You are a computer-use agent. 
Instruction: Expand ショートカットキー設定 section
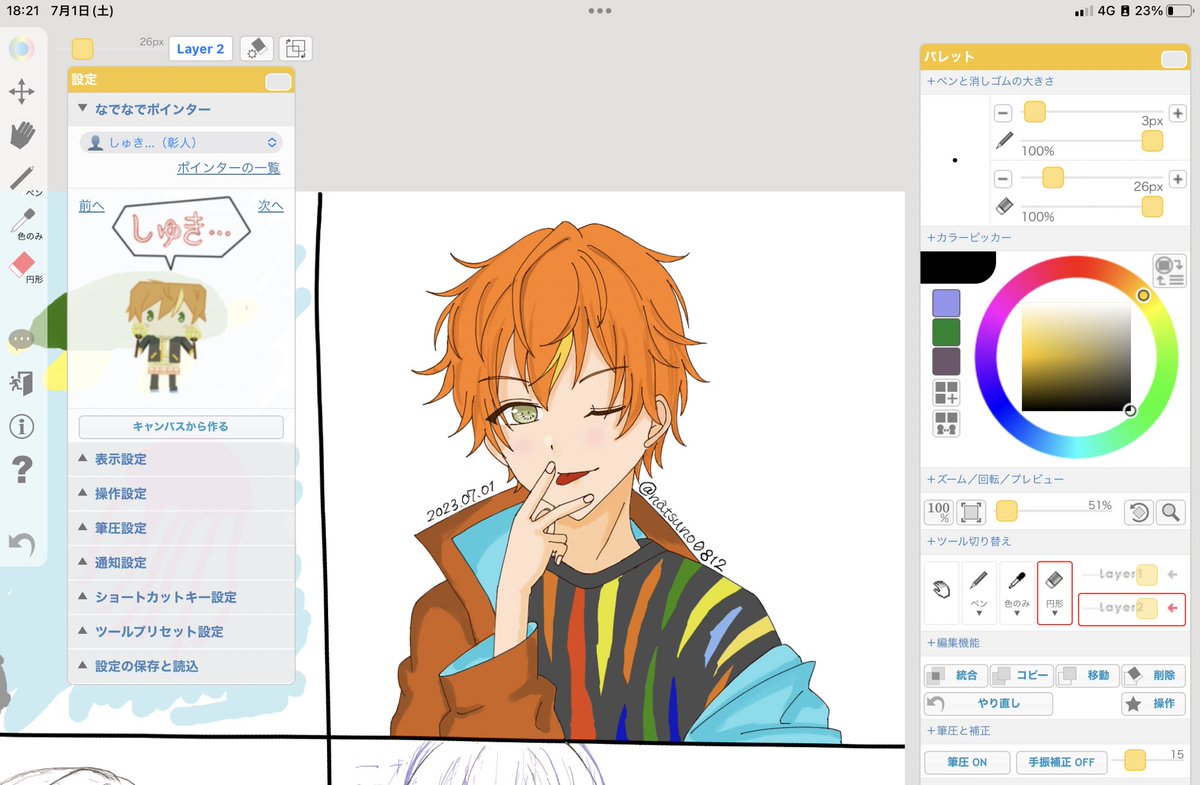click(181, 597)
